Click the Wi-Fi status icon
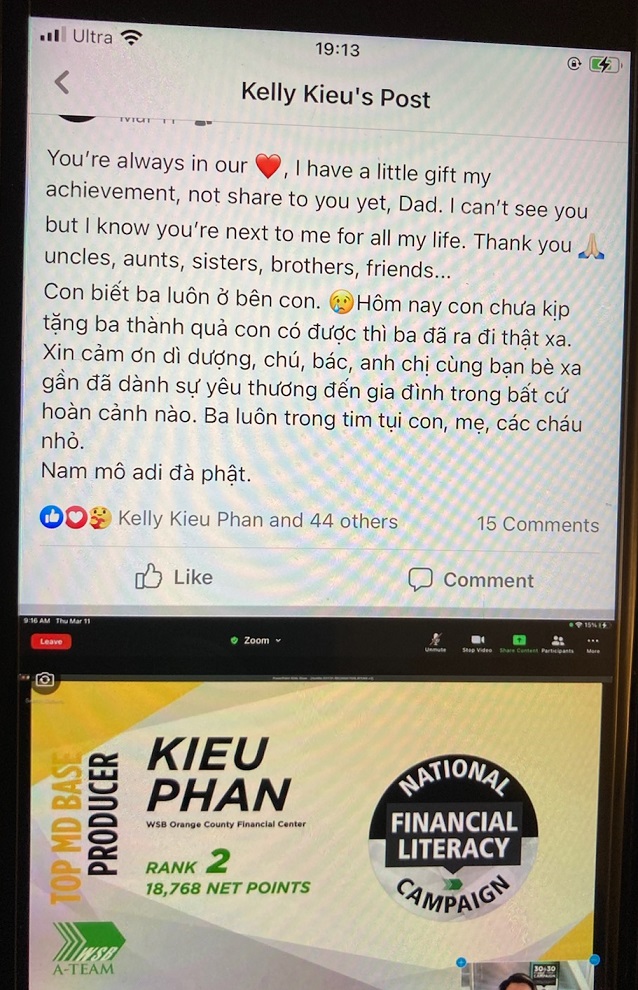 tap(131, 37)
